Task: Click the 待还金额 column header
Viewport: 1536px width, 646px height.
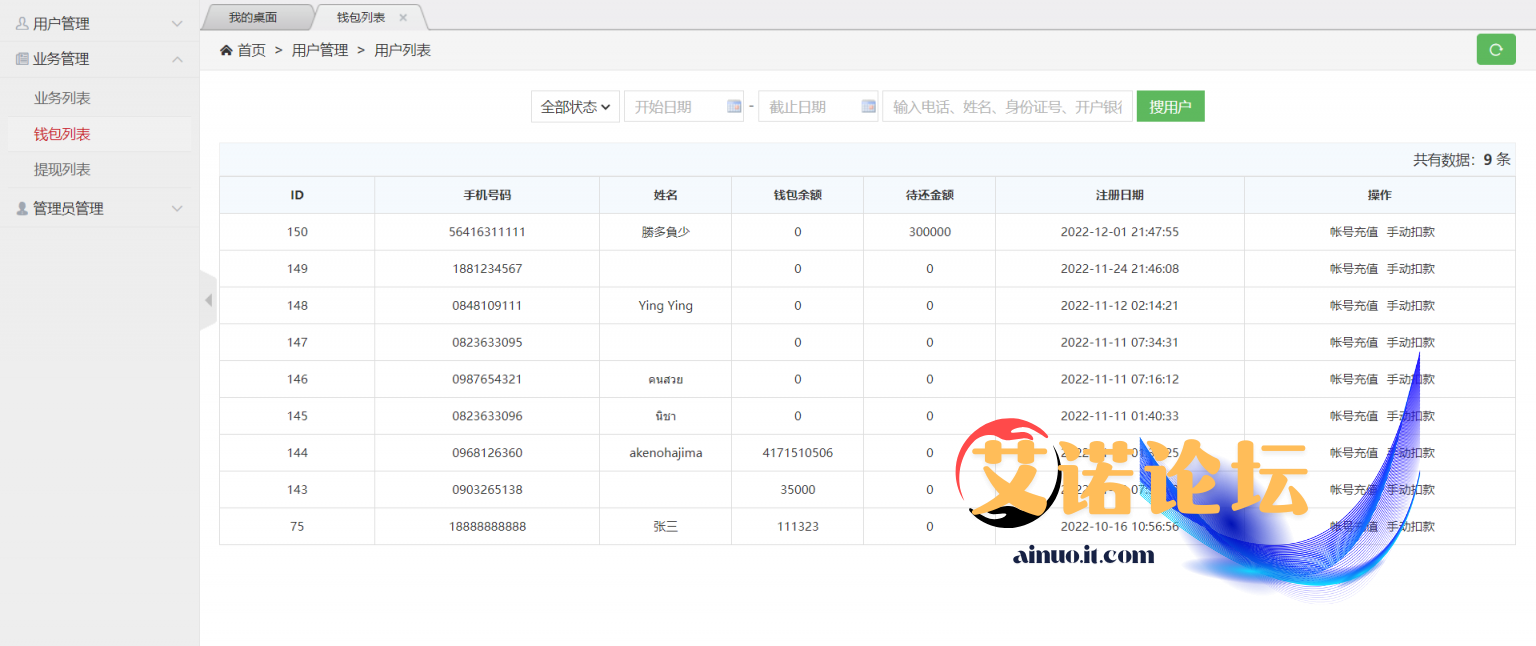Action: [x=929, y=195]
